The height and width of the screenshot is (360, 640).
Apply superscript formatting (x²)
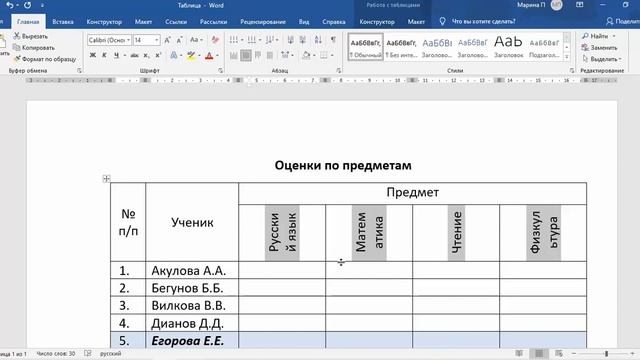[158, 55]
